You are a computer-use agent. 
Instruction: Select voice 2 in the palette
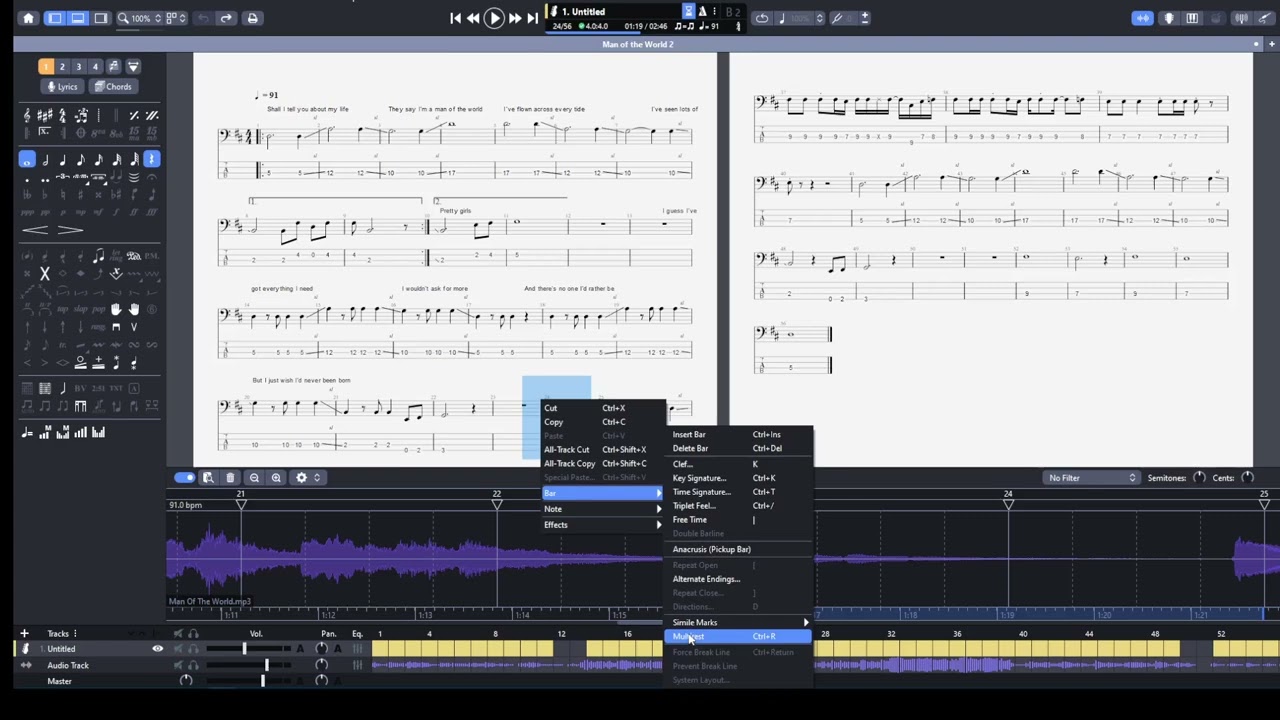click(x=62, y=67)
